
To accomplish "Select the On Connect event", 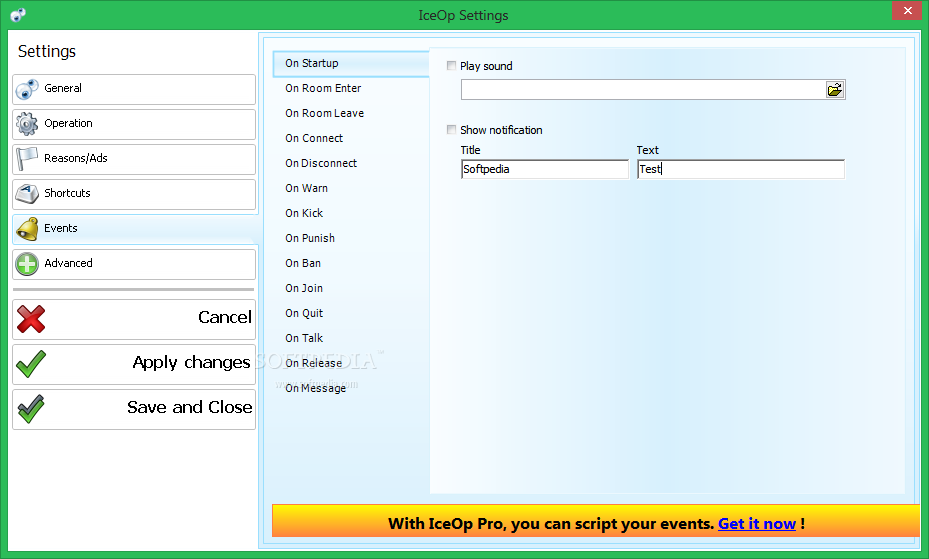I will click(x=314, y=138).
